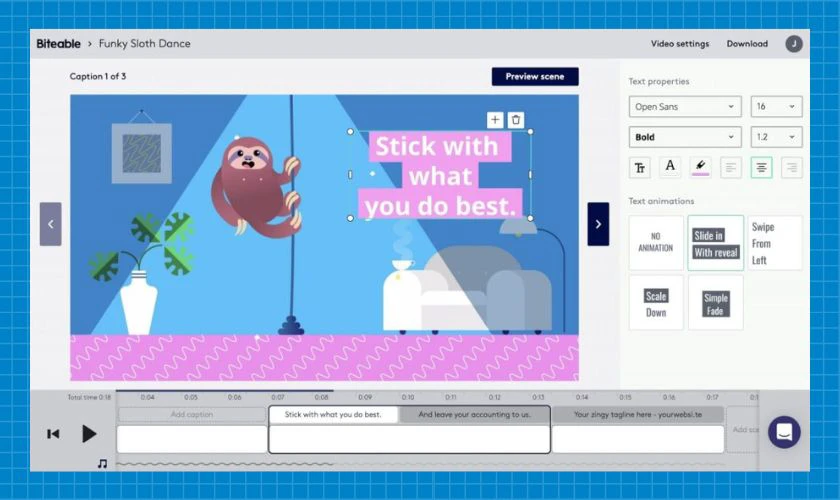
Task: Skip back to start of timeline
Action: (53, 434)
